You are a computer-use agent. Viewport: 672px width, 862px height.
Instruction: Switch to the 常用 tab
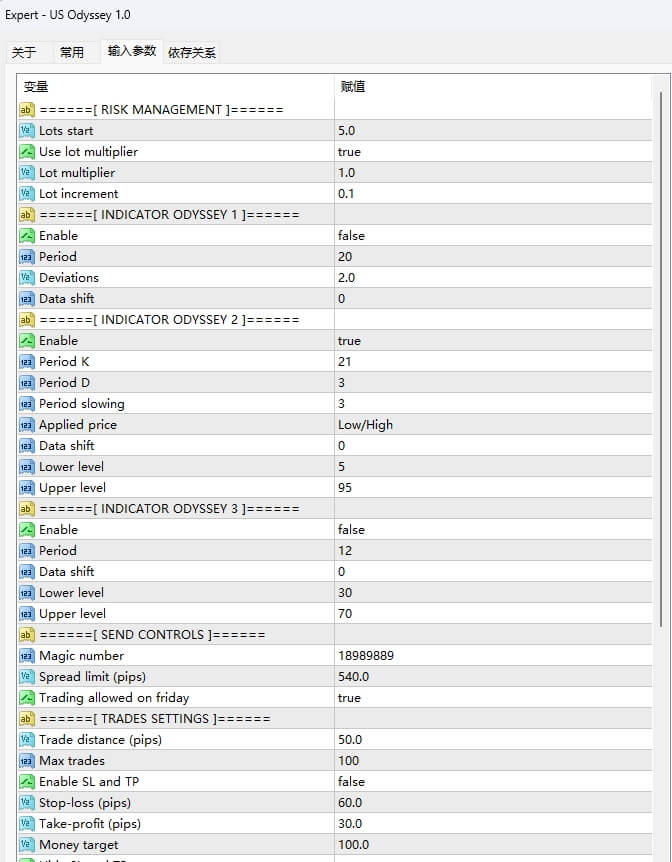pos(72,53)
